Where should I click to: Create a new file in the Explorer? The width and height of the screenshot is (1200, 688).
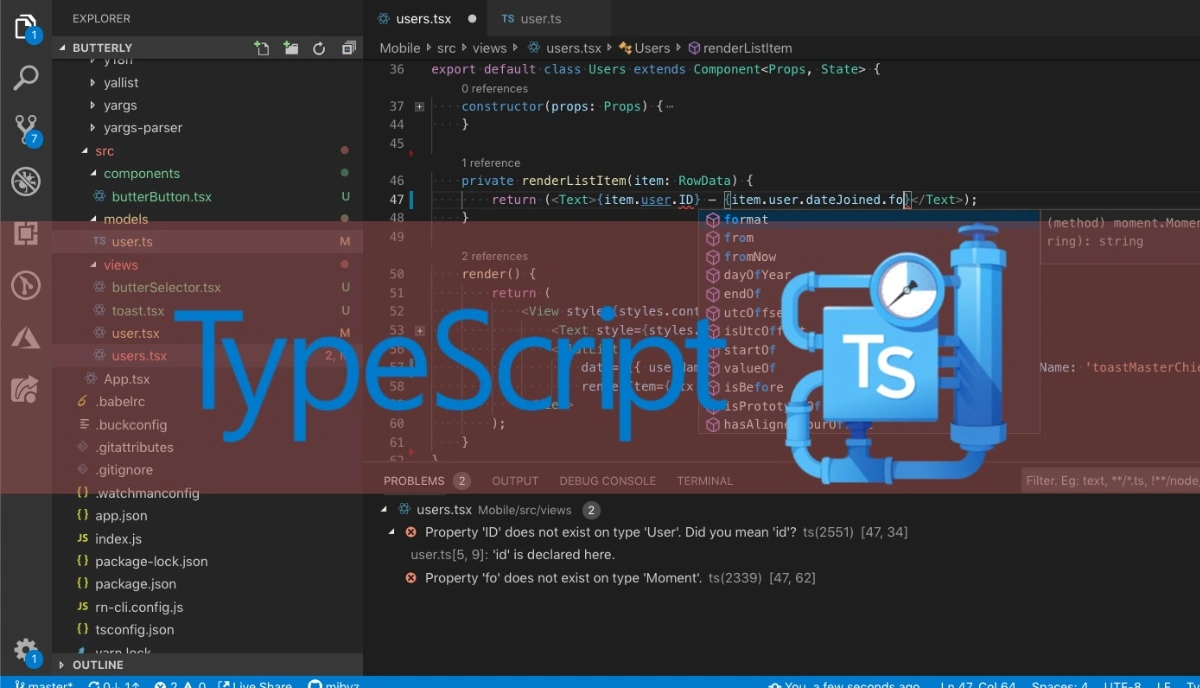coord(261,47)
